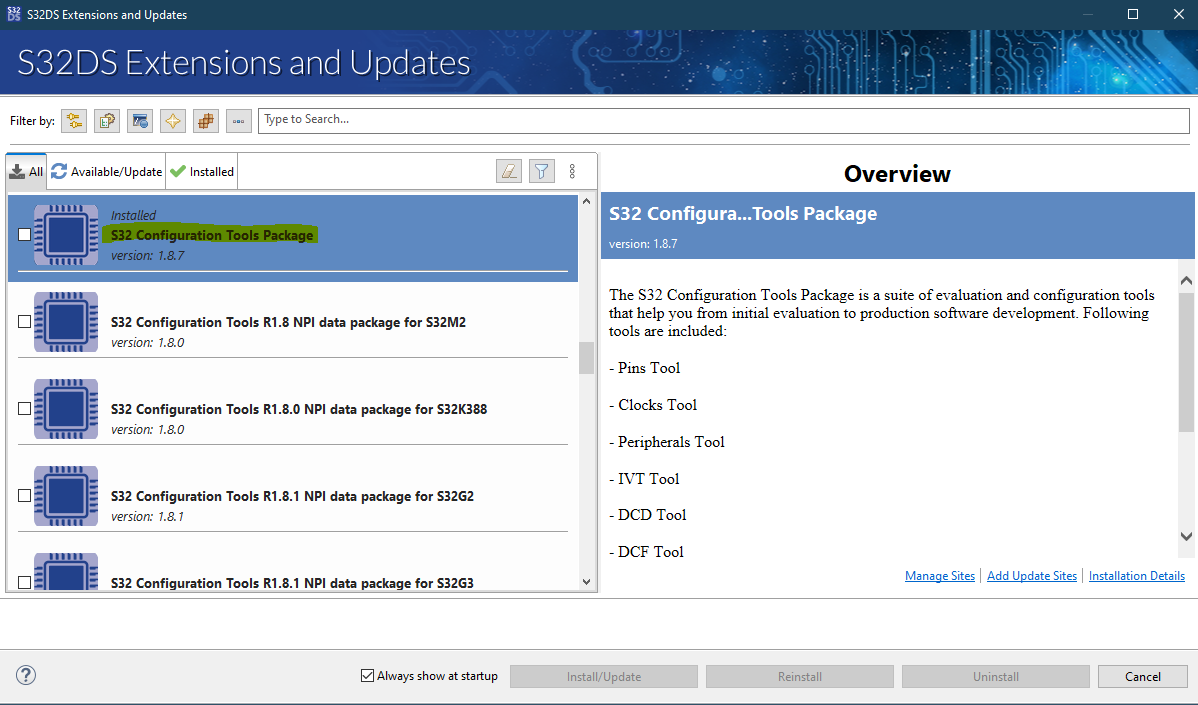Select the checkbox for S32M2 data package
This screenshot has height=705, width=1198.
[x=24, y=322]
